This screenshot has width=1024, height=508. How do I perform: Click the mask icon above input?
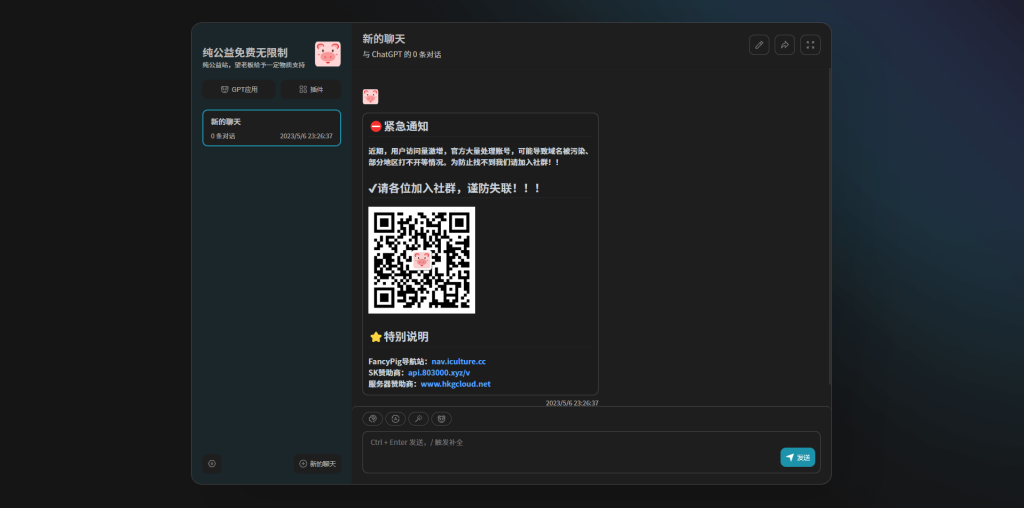(x=441, y=419)
